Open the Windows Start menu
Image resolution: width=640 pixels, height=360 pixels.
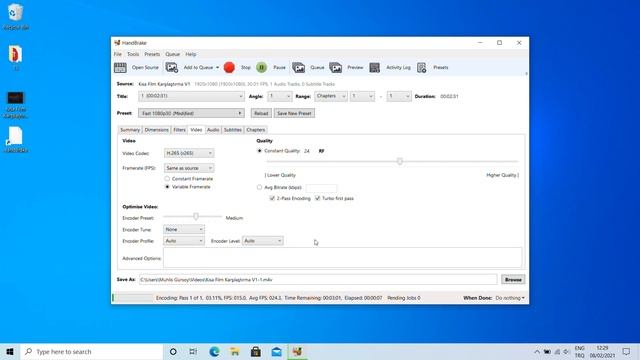coord(10,351)
